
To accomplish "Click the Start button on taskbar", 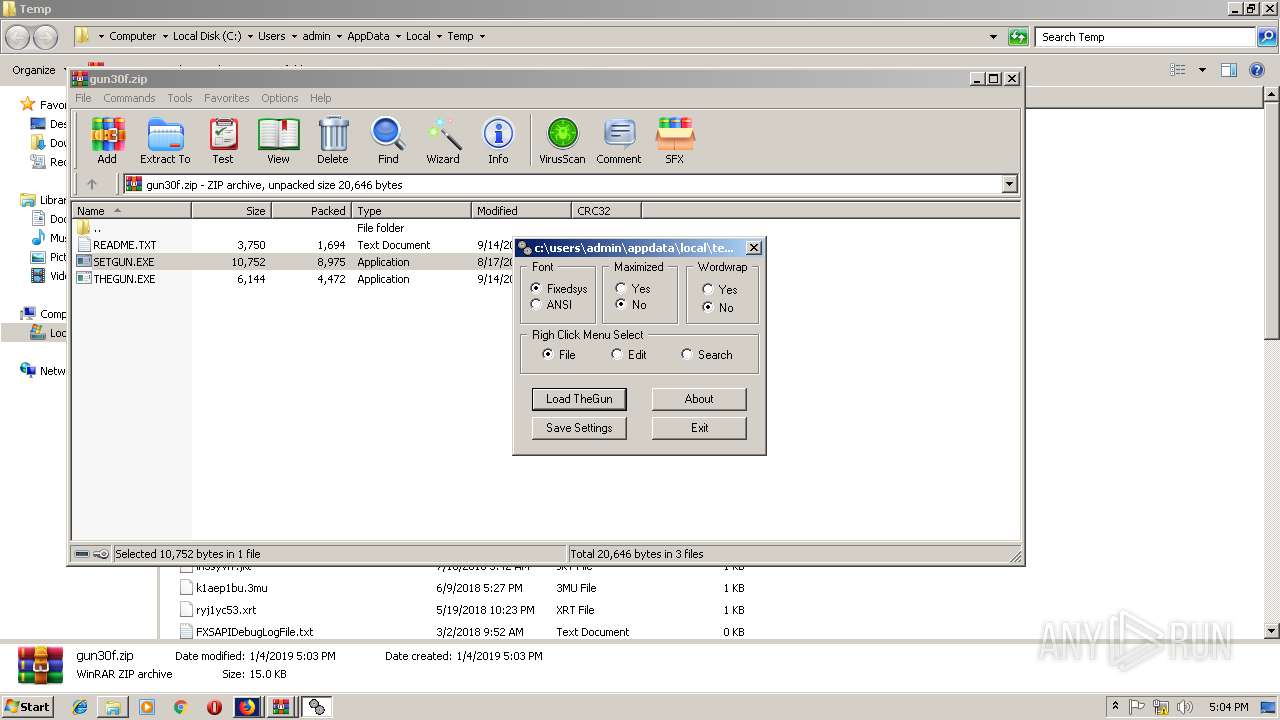I will coord(27,707).
